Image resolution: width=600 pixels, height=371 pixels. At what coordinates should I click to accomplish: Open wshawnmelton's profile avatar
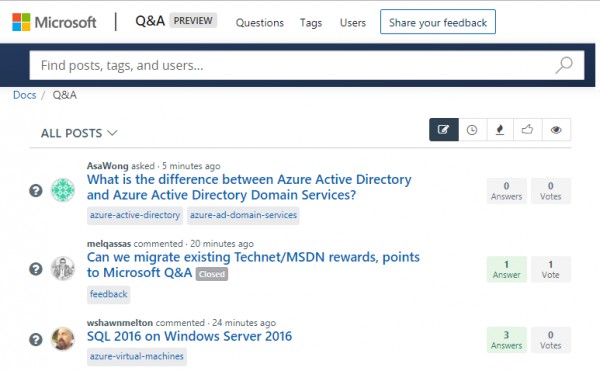63,338
